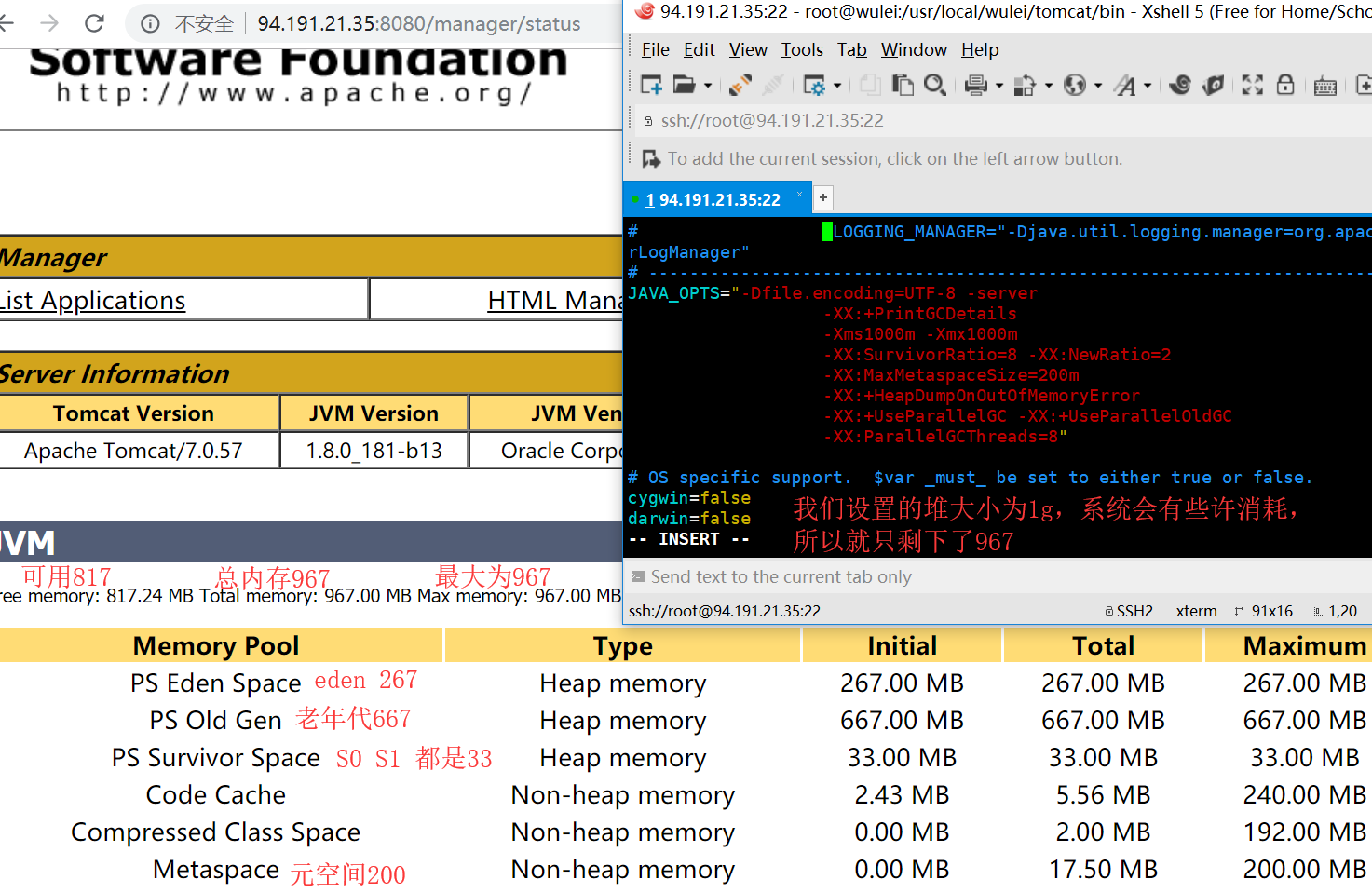Click the Xftp spiral icon in Xshell toolbar

click(1180, 86)
